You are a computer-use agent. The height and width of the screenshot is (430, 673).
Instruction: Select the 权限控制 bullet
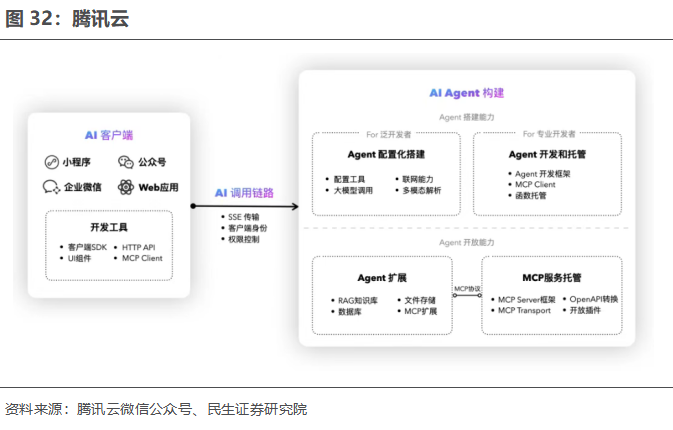click(243, 239)
